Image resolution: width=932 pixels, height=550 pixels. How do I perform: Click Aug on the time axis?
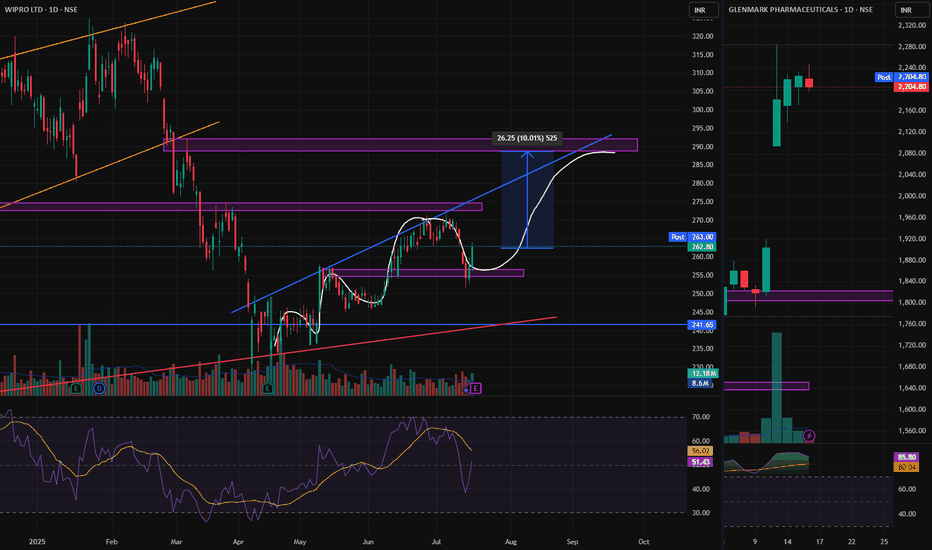click(x=510, y=542)
